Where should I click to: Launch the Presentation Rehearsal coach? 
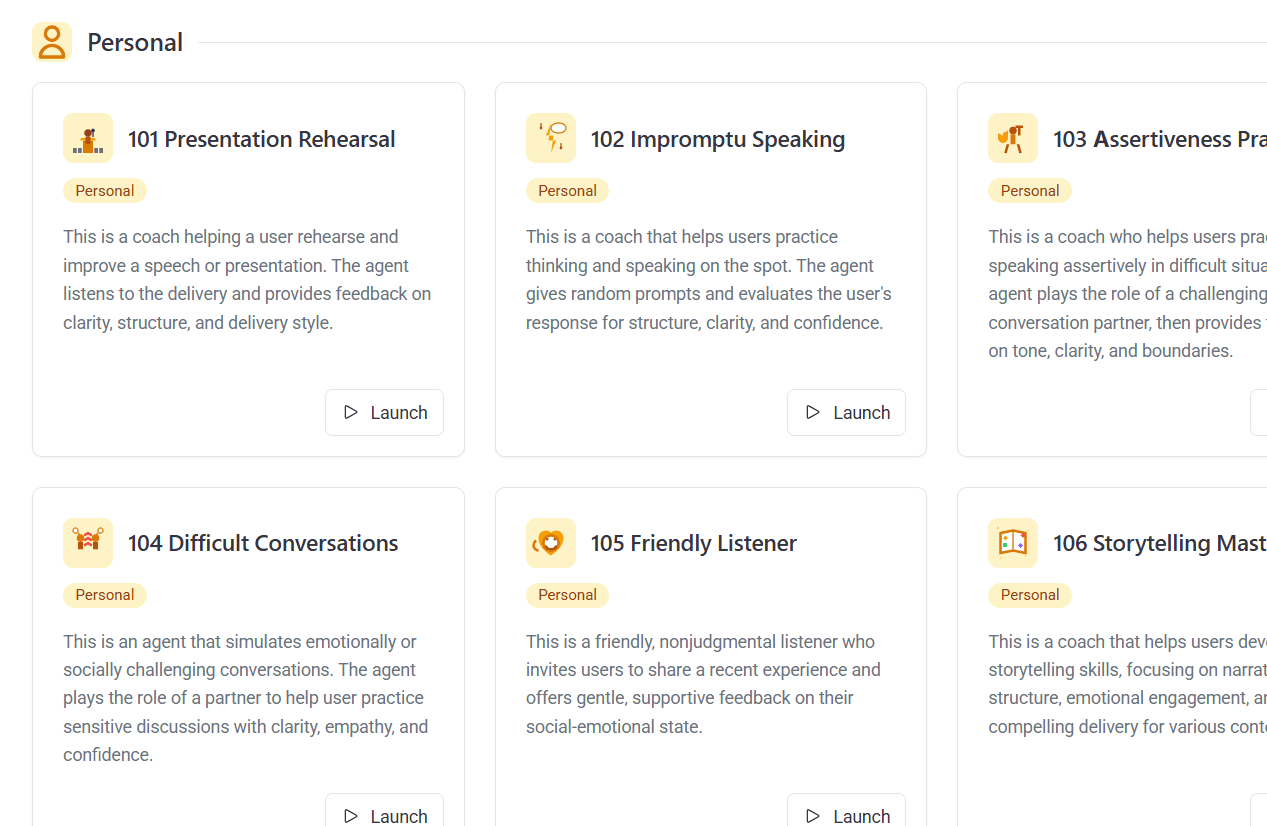384,412
